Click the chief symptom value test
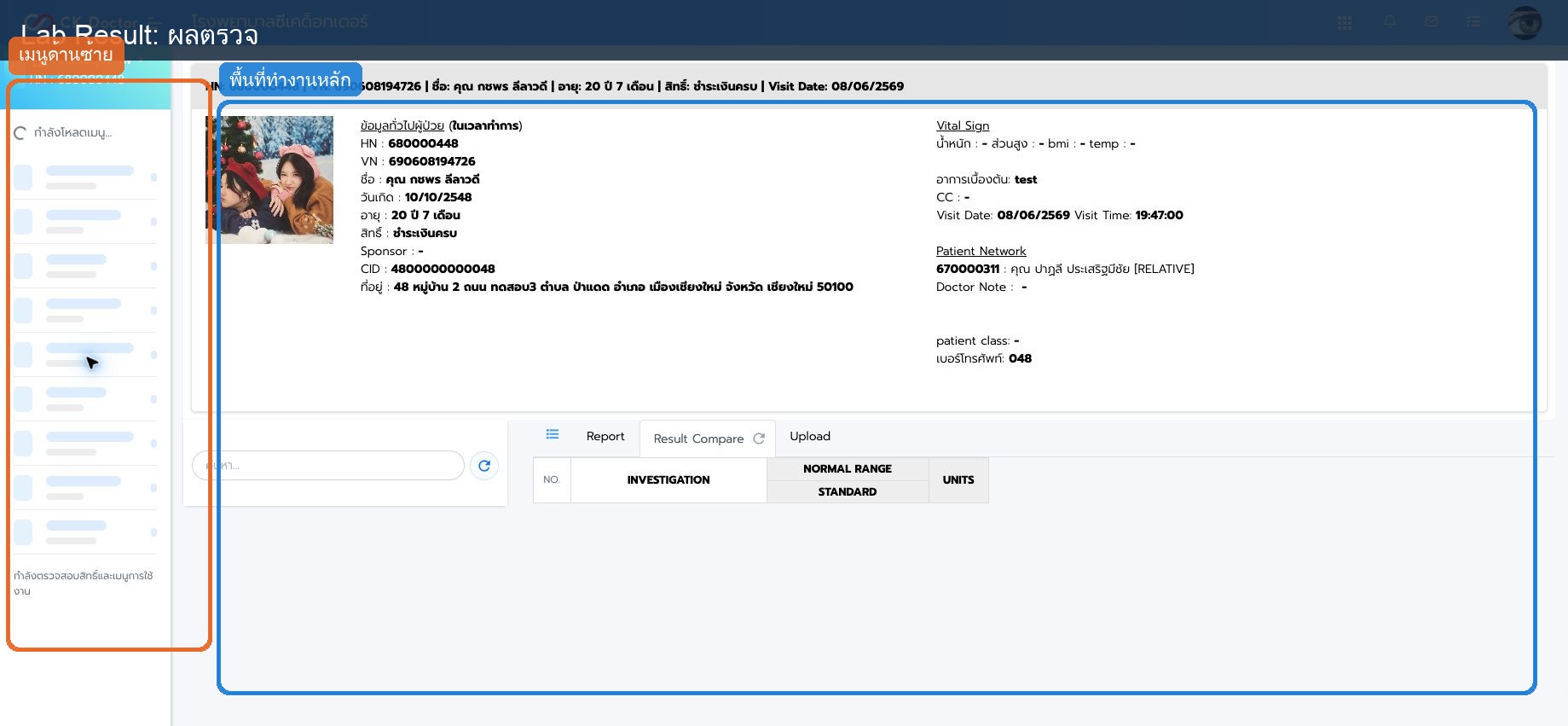 (x=1026, y=179)
